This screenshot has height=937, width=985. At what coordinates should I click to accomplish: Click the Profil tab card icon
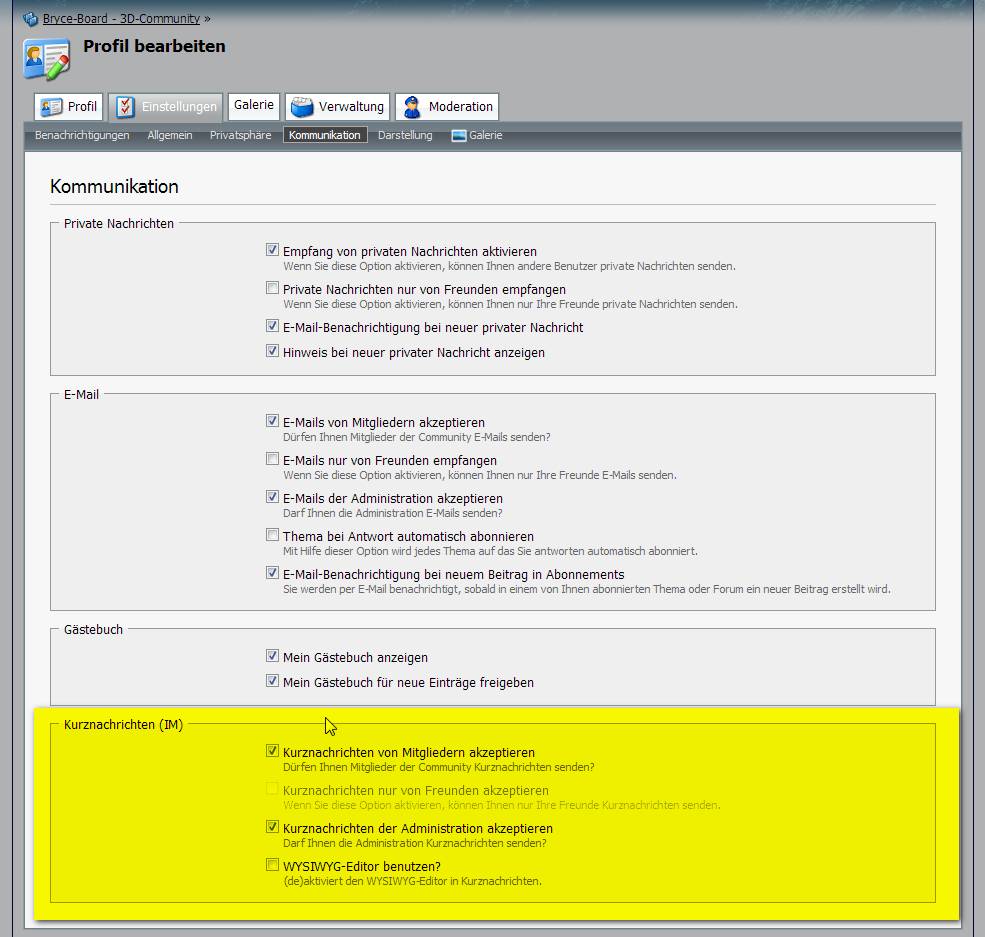click(x=51, y=107)
